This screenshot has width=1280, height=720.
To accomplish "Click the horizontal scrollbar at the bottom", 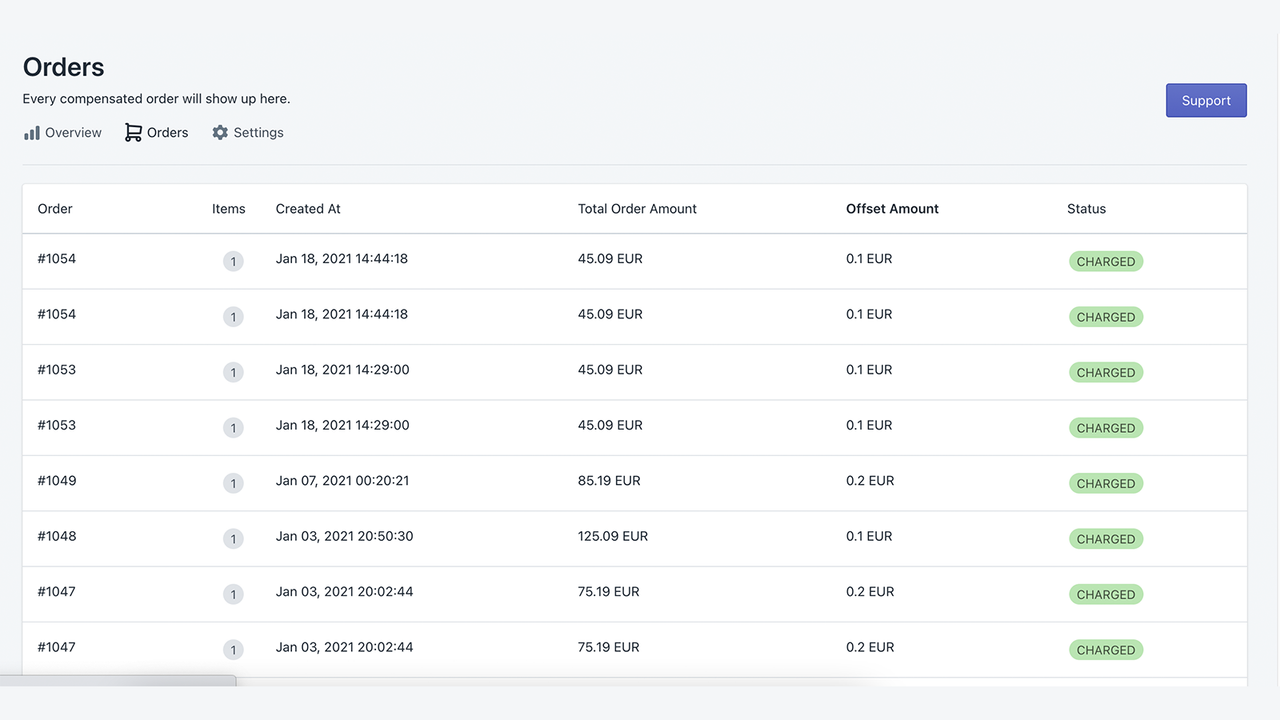I will (120, 683).
